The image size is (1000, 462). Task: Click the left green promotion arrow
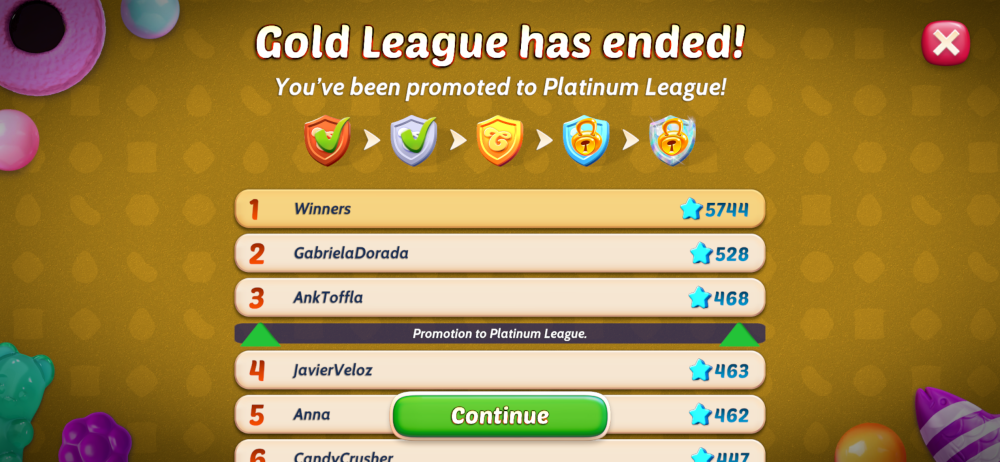coord(260,336)
